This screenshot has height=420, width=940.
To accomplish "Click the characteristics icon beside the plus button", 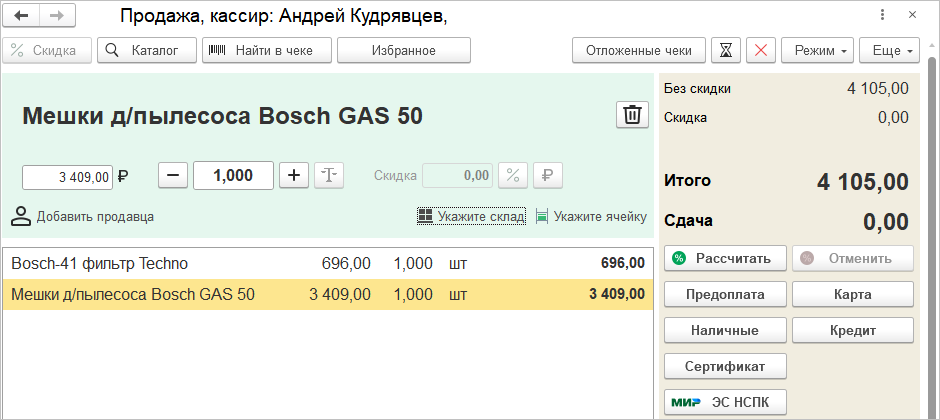I will [329, 175].
